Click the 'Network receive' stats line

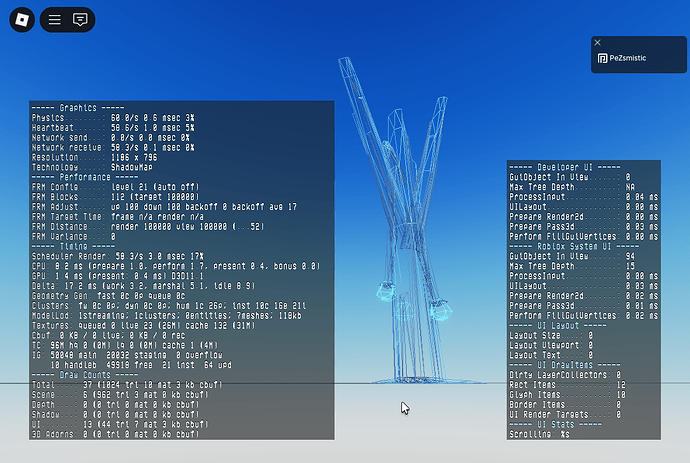pos(113,147)
